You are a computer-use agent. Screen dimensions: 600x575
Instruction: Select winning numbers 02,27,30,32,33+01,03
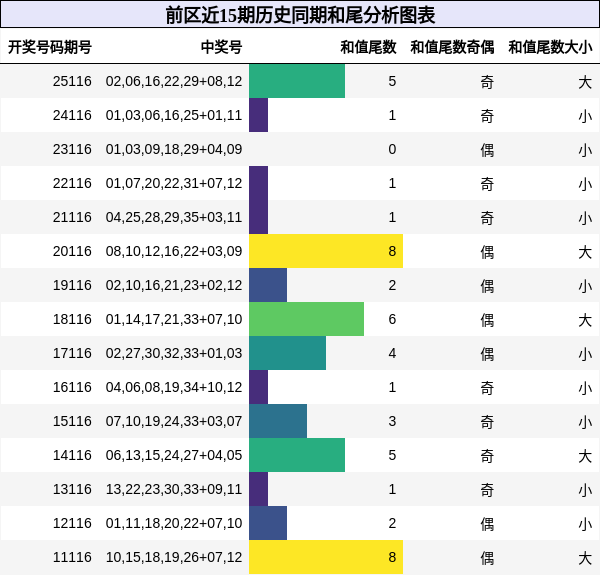click(174, 353)
